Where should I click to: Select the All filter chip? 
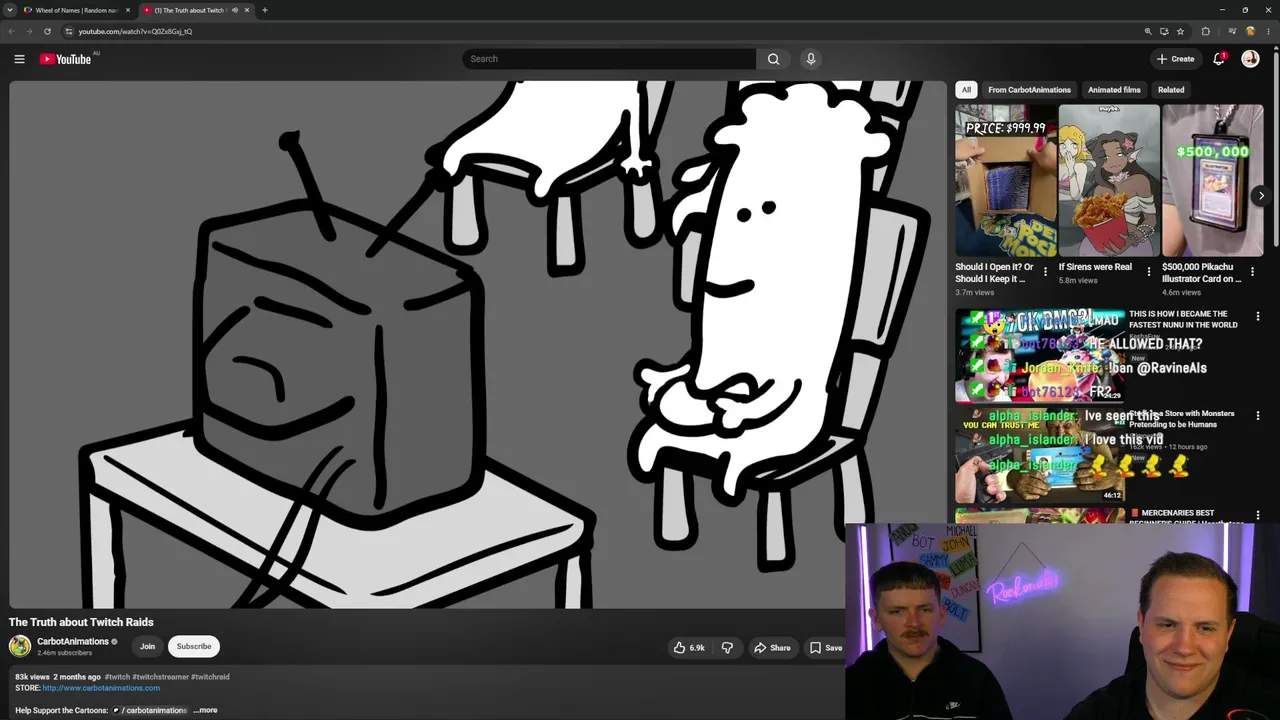(x=966, y=90)
